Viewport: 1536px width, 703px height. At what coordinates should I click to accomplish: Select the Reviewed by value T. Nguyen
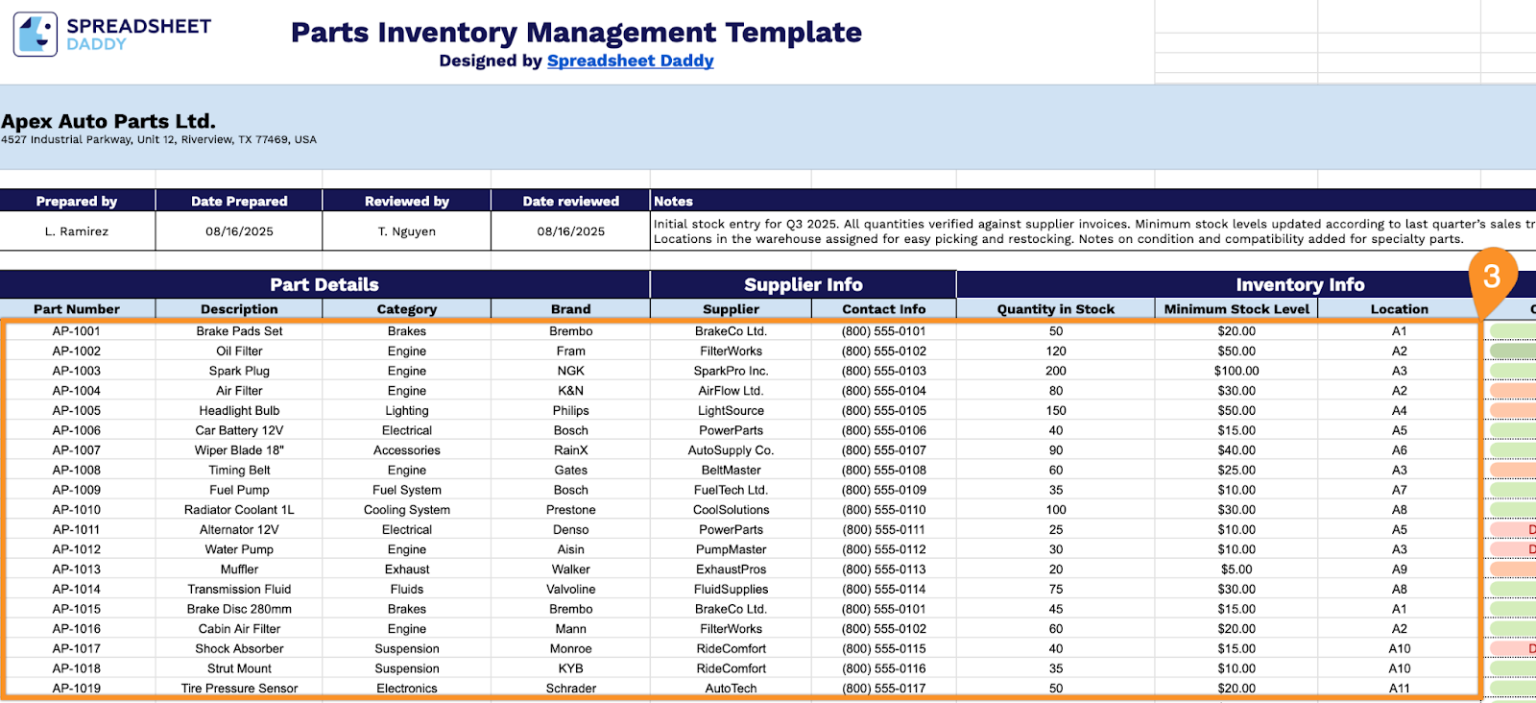406,231
